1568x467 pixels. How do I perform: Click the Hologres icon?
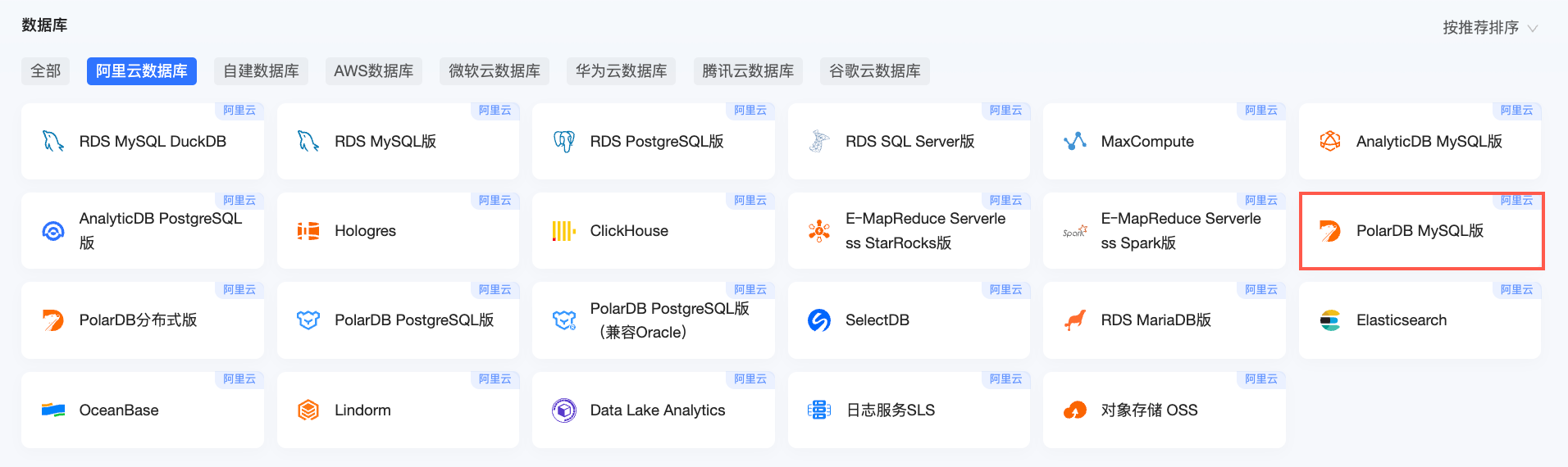pos(308,231)
